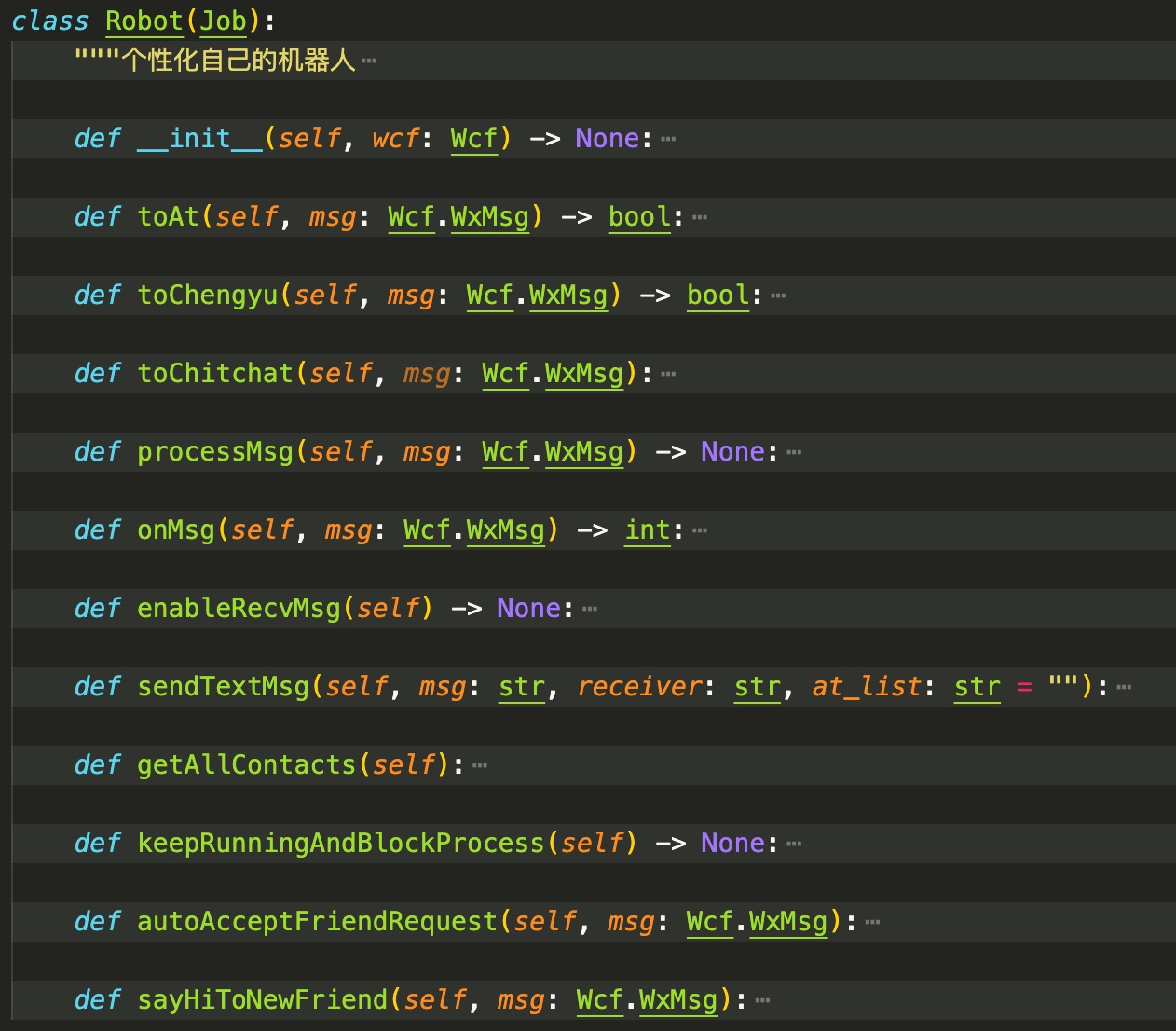Expand folded toAt method ellipsis
Viewport: 1176px width, 1031px height.
click(700, 218)
